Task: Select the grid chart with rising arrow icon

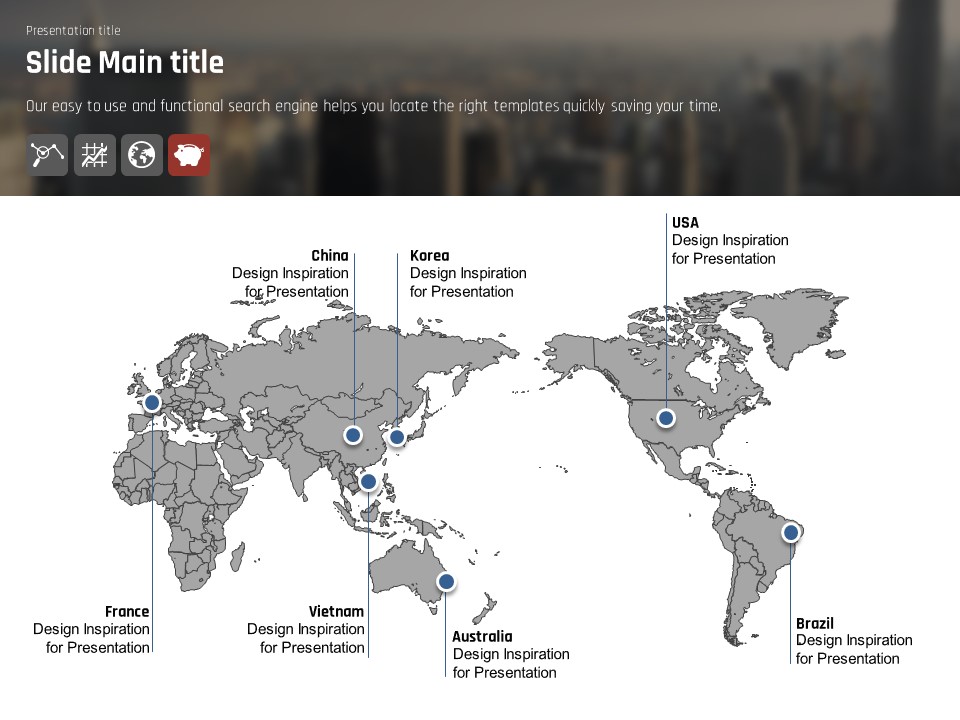Action: [x=95, y=155]
